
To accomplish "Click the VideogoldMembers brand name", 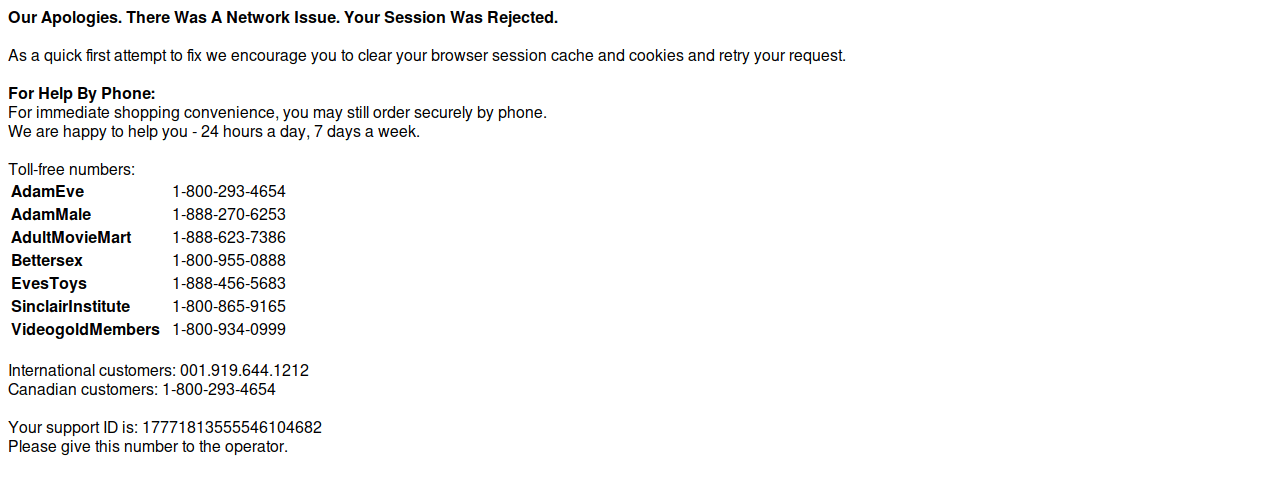I will 85,330.
